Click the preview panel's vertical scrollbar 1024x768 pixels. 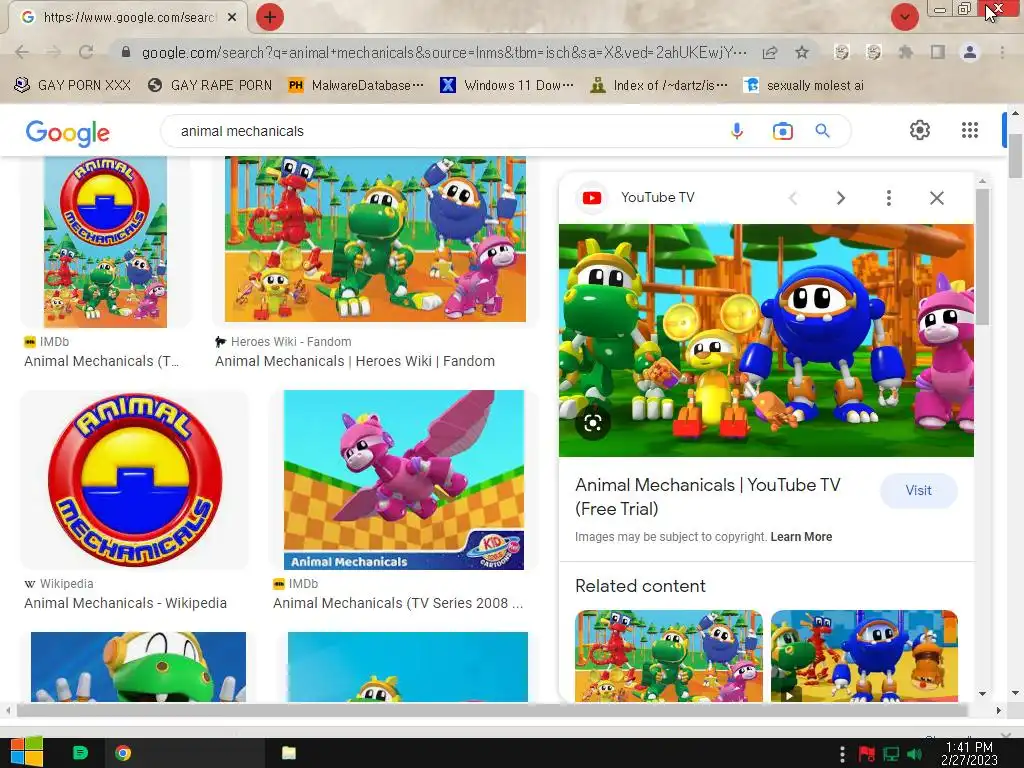click(x=982, y=256)
